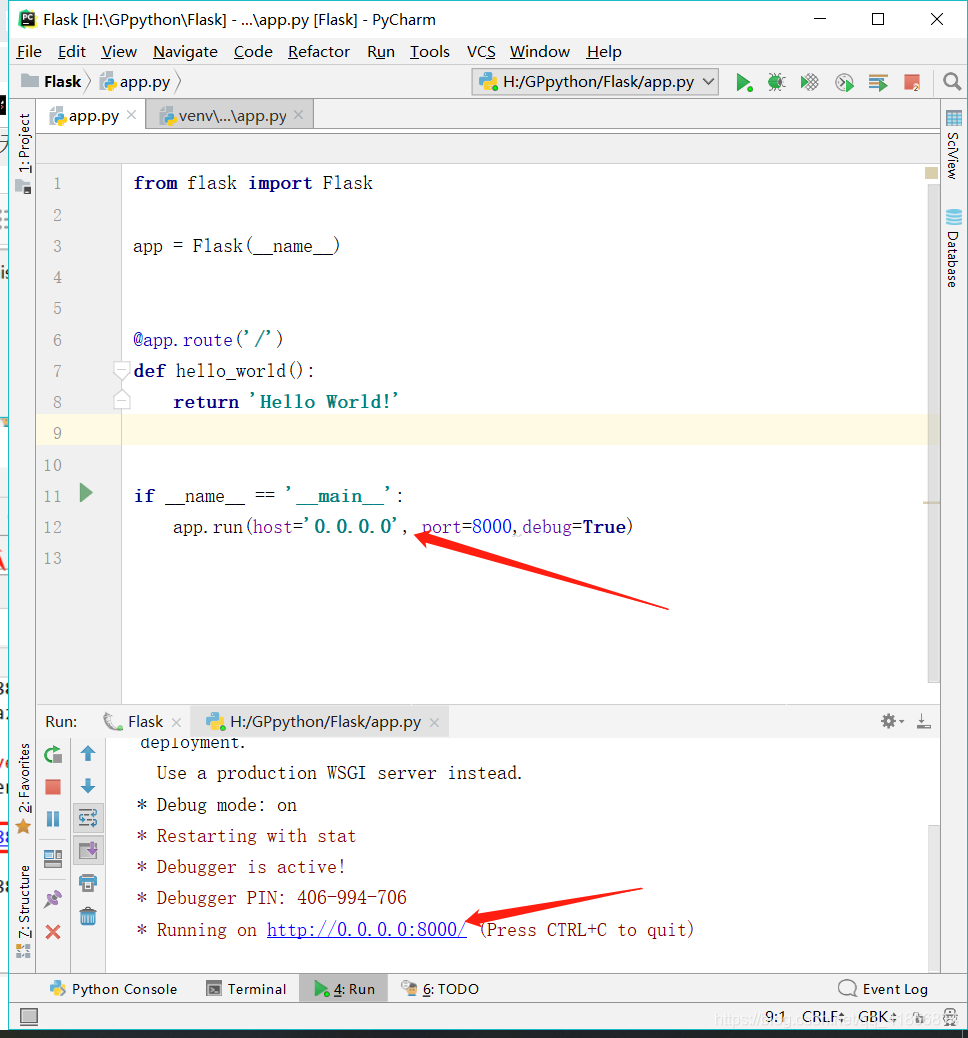Image resolution: width=968 pixels, height=1038 pixels.
Task: Open the Favorites tool window
Action: 24,788
